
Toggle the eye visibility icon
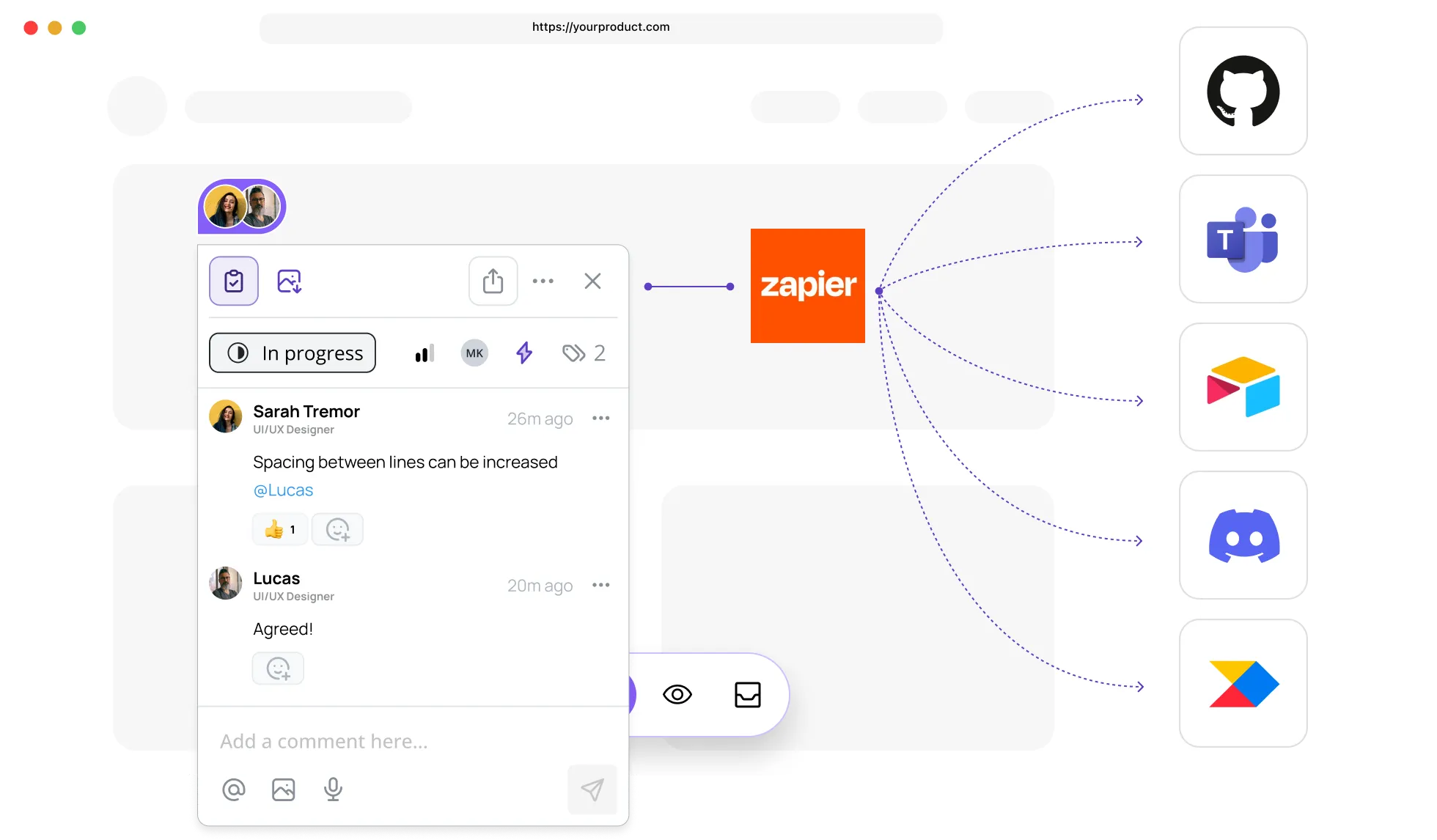click(677, 694)
